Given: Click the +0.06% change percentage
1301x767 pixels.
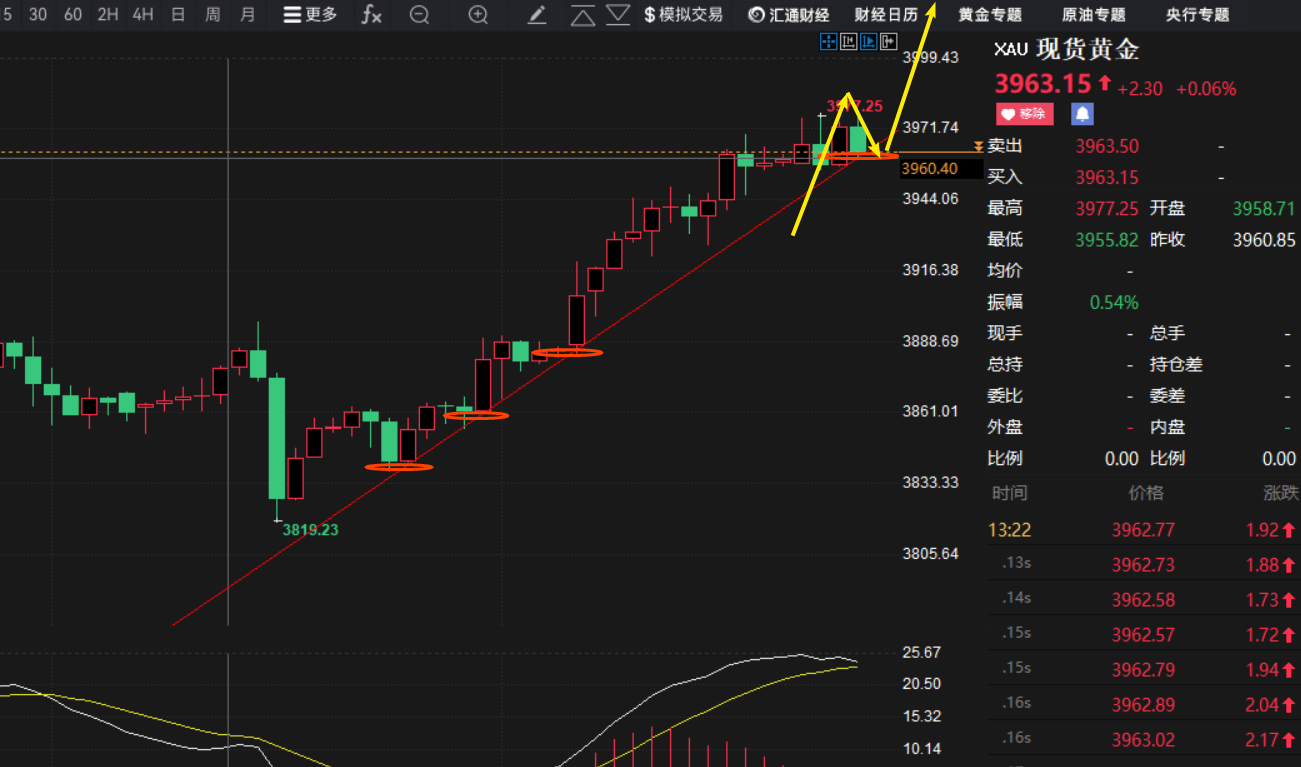Looking at the screenshot, I should click(1206, 89).
